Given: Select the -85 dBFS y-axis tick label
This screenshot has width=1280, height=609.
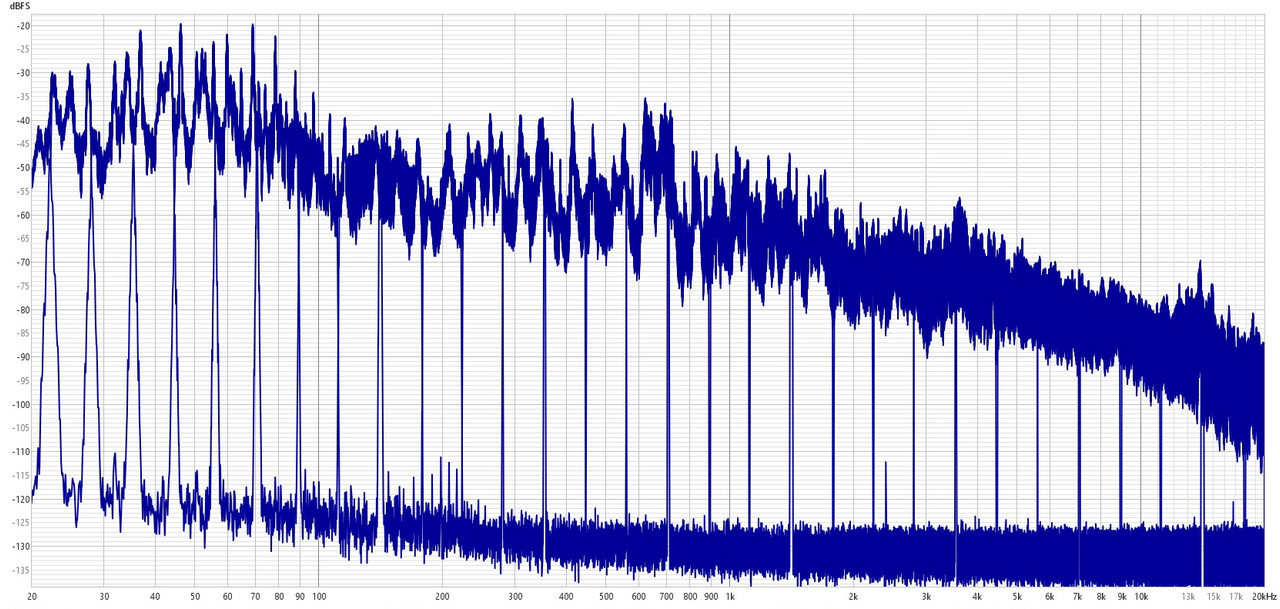Looking at the screenshot, I should 23,333.
